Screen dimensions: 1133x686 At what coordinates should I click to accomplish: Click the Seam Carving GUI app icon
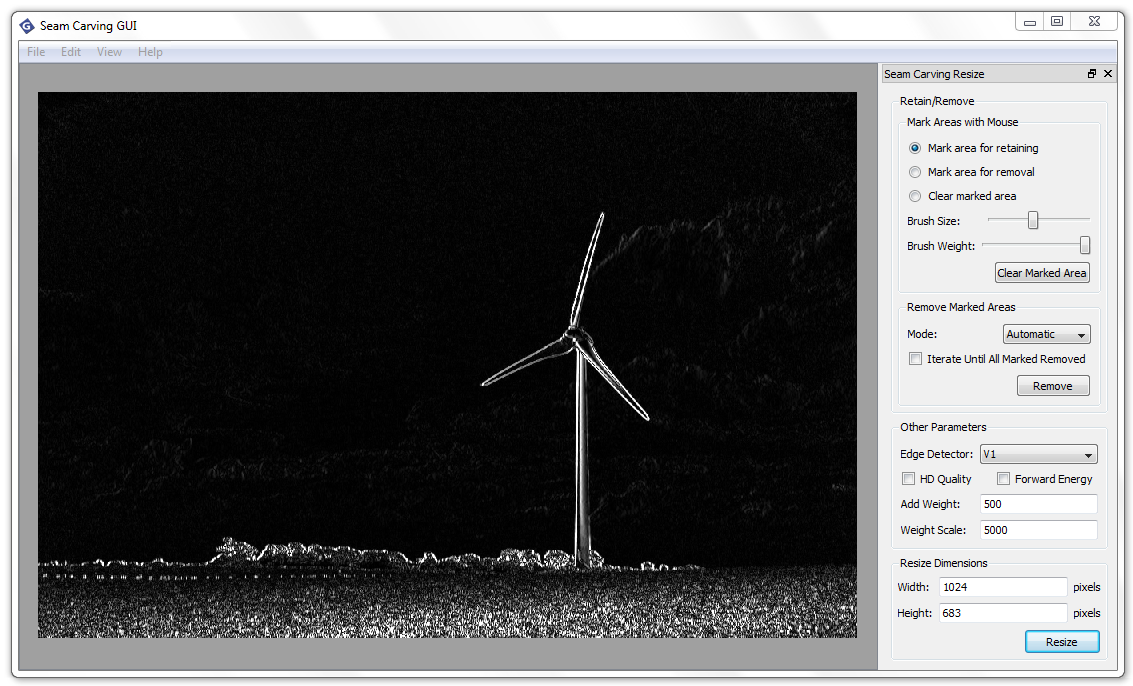click(27, 26)
